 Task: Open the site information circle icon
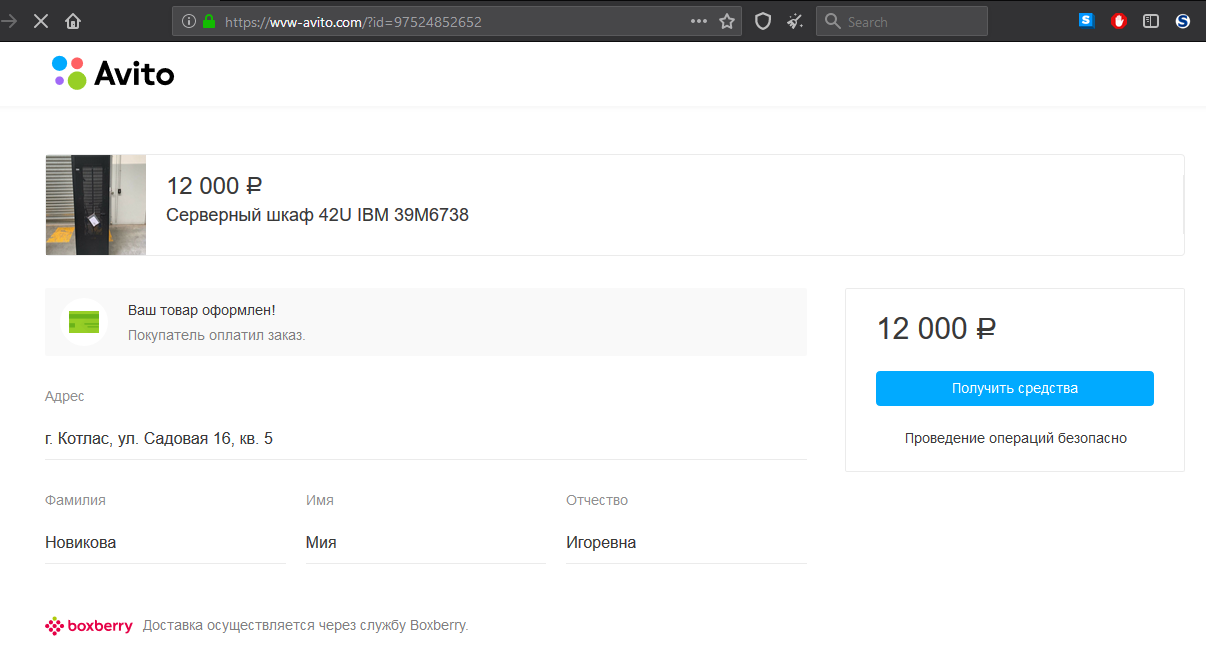(x=189, y=21)
